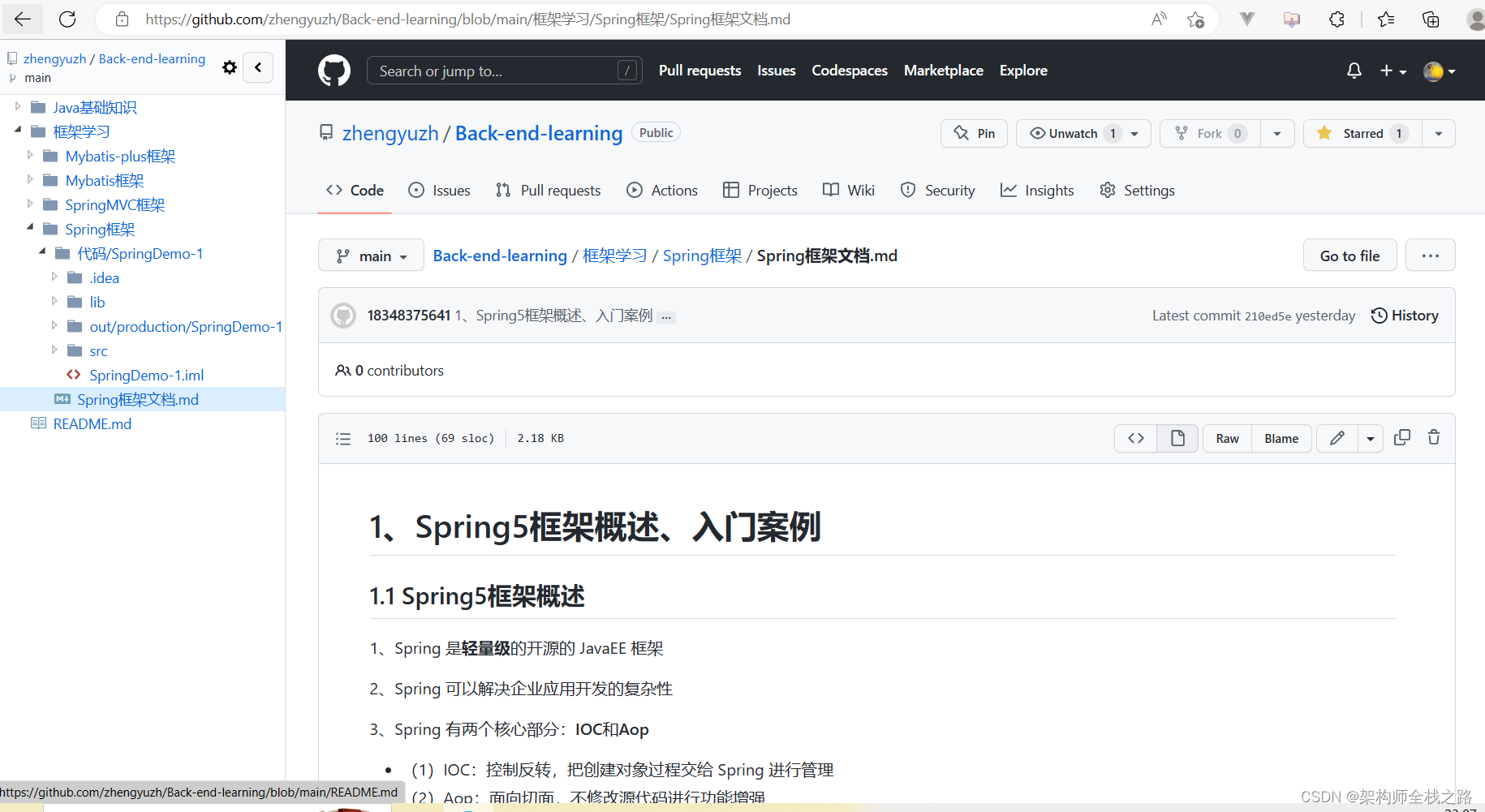Open commit History
The image size is (1485, 812).
tap(1405, 316)
